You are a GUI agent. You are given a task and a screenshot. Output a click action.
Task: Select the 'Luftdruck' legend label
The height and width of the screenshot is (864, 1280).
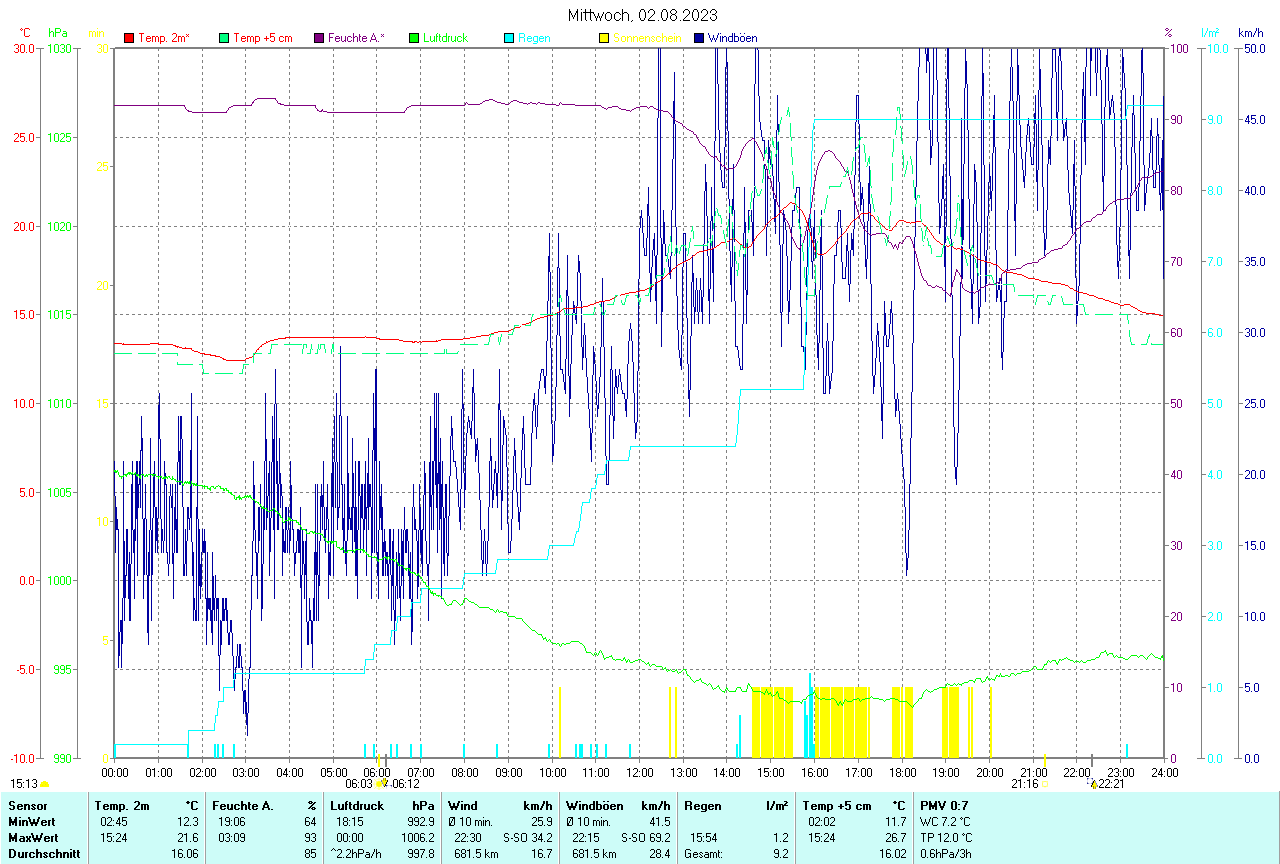click(446, 38)
